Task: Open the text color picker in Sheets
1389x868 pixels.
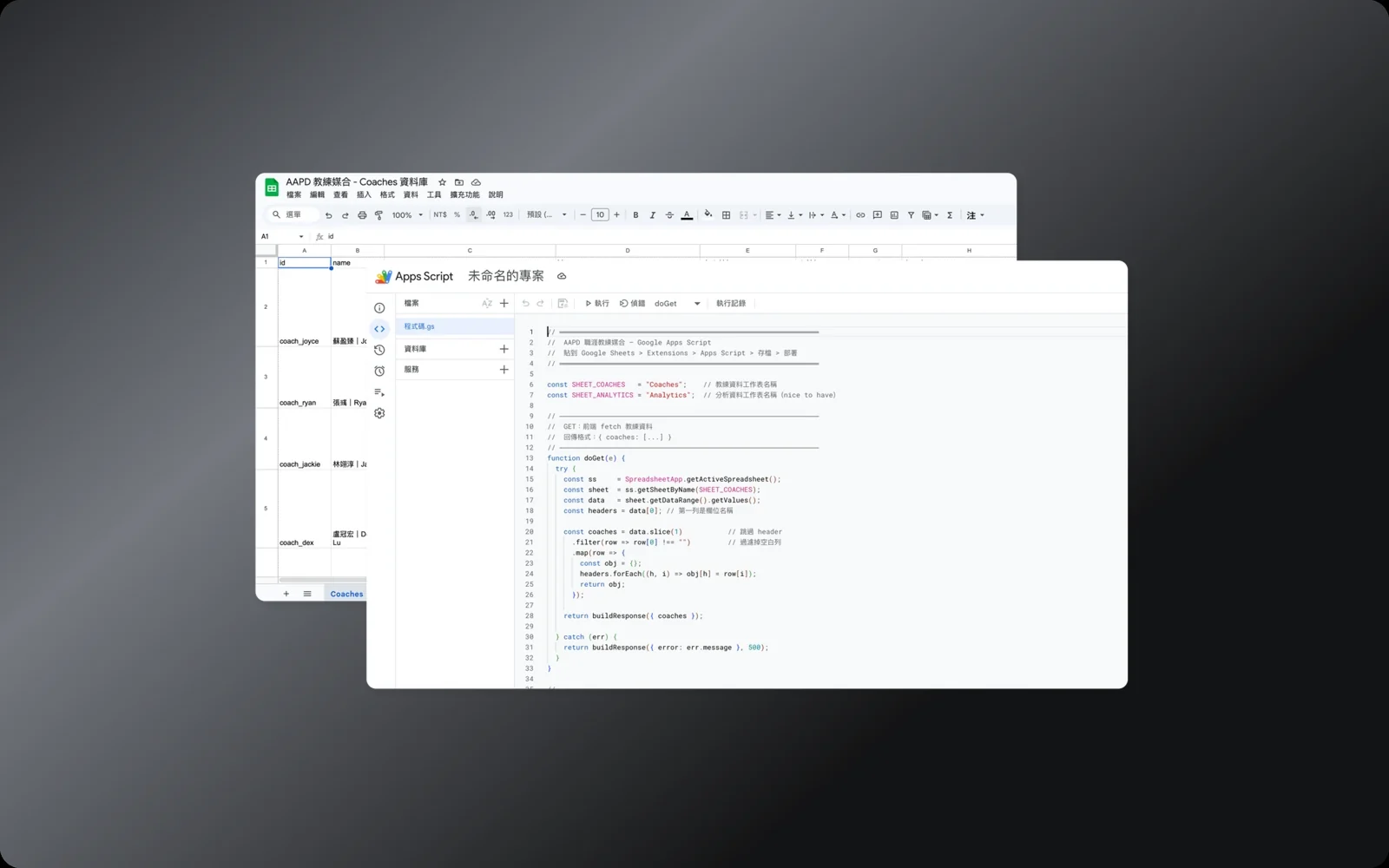Action: (687, 215)
